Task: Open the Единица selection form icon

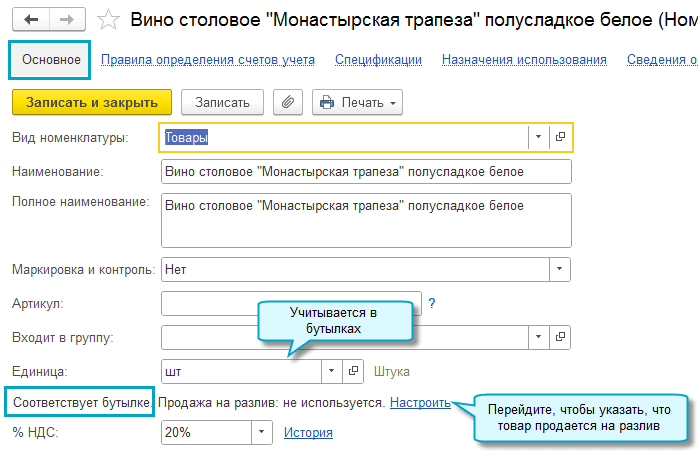Action: click(x=353, y=371)
